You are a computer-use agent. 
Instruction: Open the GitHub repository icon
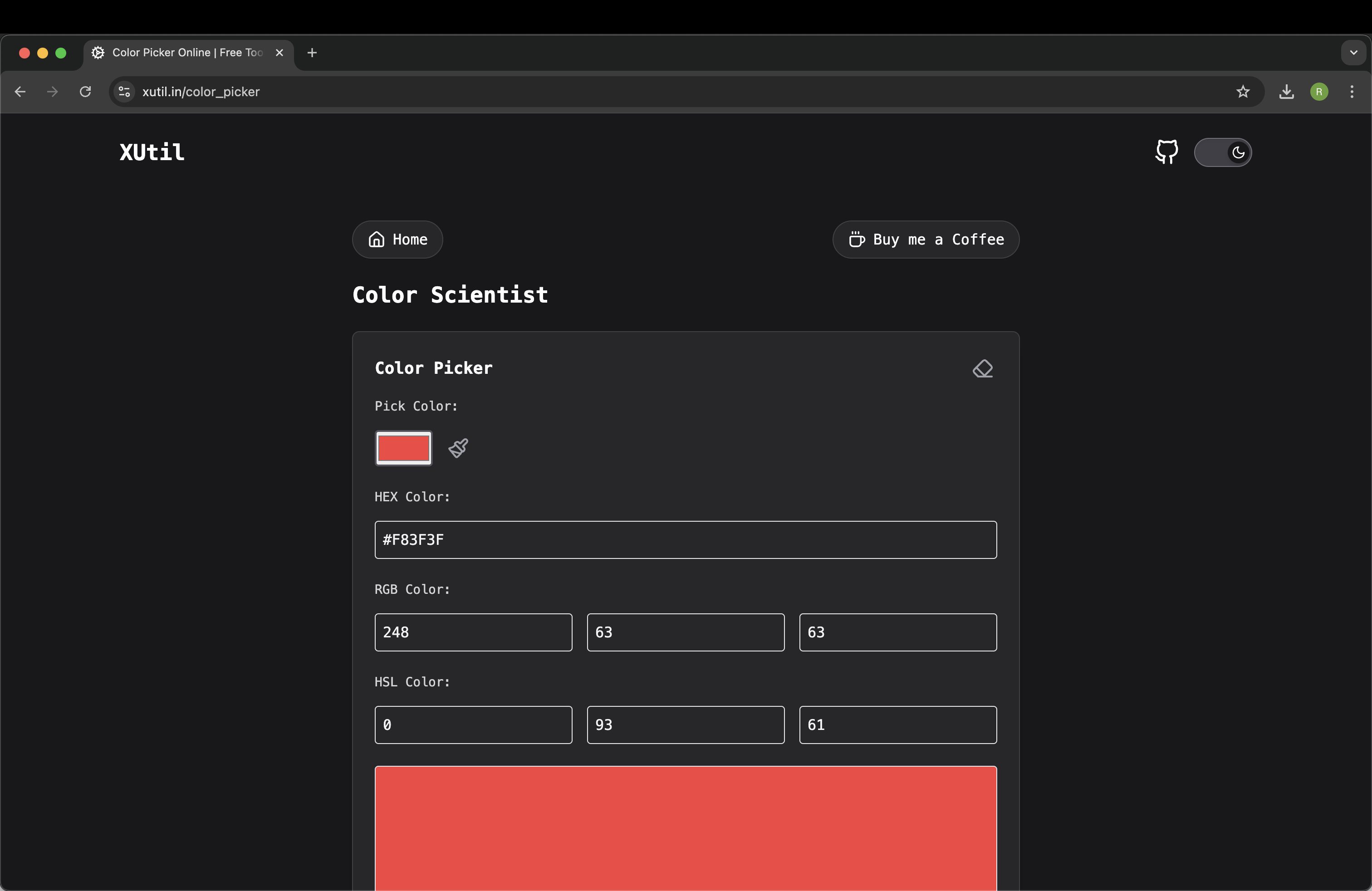click(1166, 152)
